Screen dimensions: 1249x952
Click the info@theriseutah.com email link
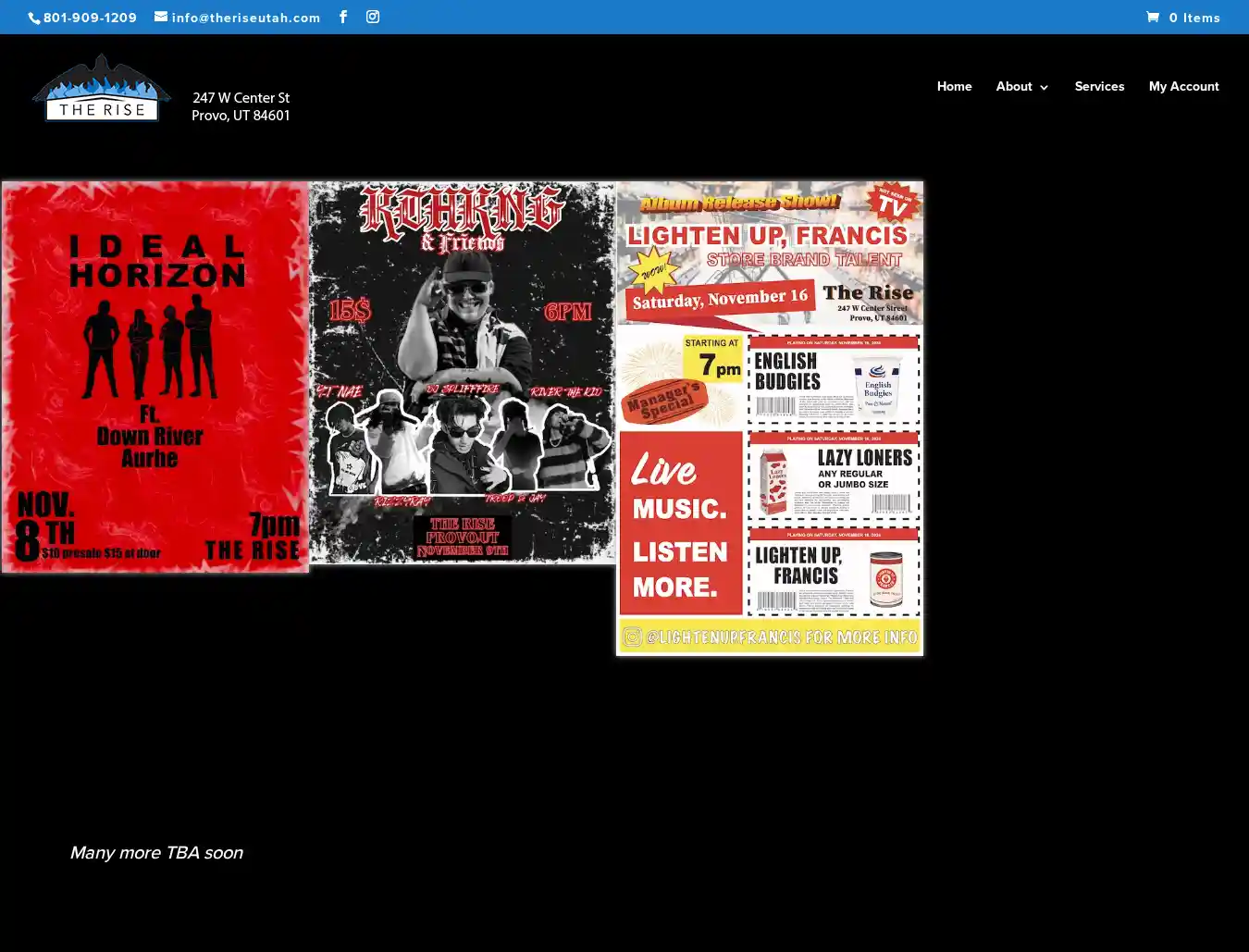pos(246,18)
